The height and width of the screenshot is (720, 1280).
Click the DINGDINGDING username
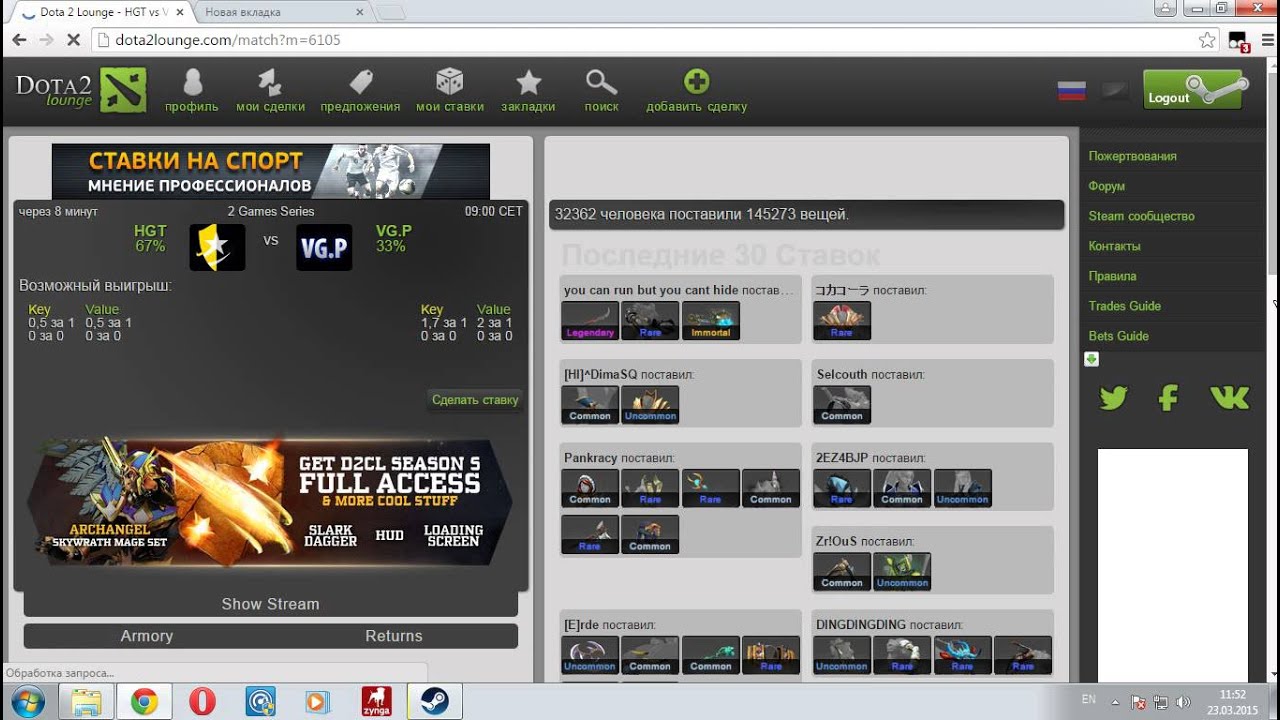click(x=861, y=625)
